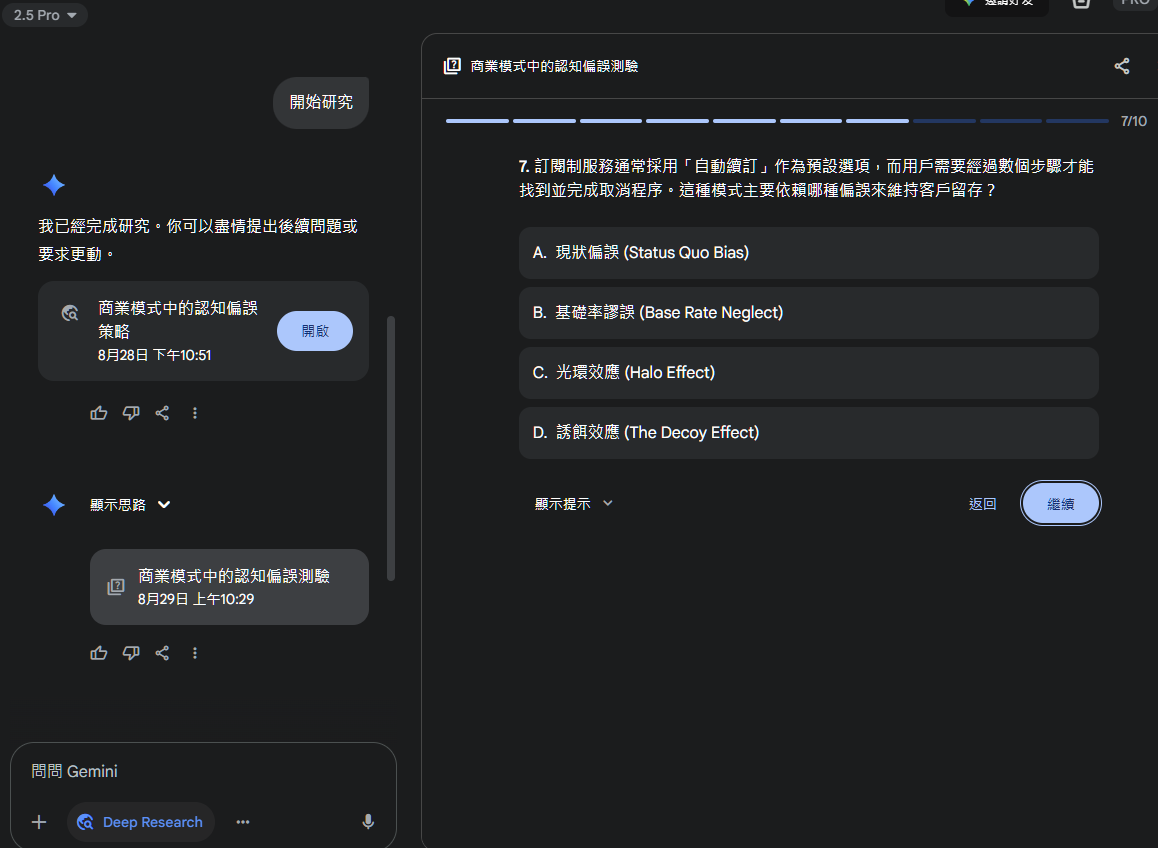This screenshot has width=1158, height=848.
Task: Click the share icon in quiz panel header
Action: 1121,66
